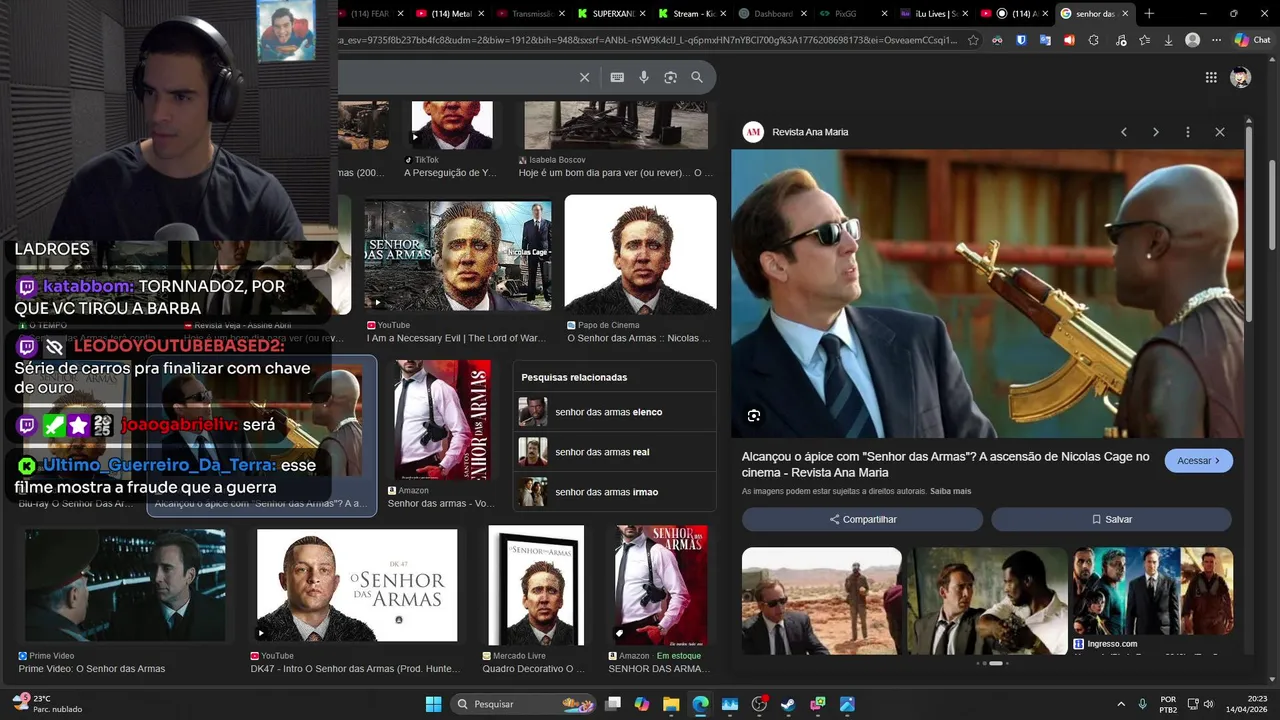Click the Compartilhar button
The width and height of the screenshot is (1280, 720).
pos(862,519)
